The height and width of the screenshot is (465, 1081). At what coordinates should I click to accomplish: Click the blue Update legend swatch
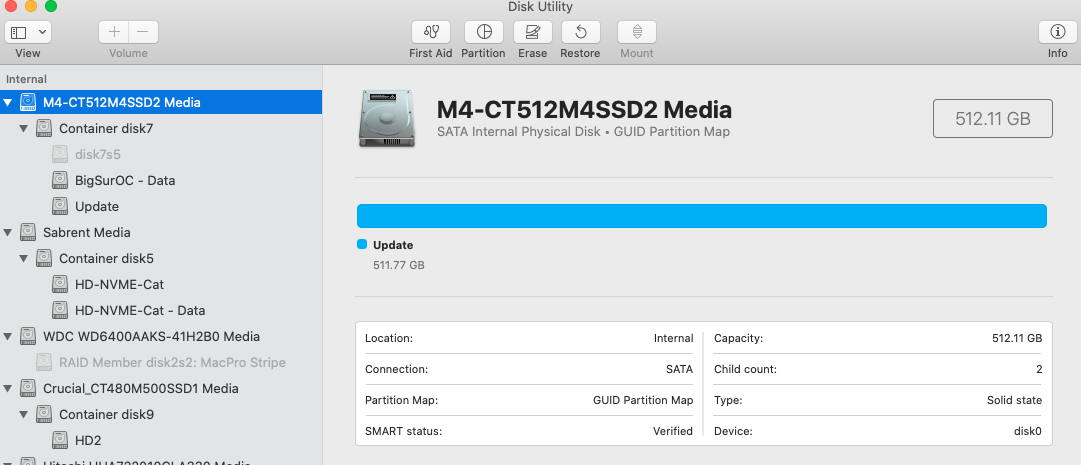361,244
